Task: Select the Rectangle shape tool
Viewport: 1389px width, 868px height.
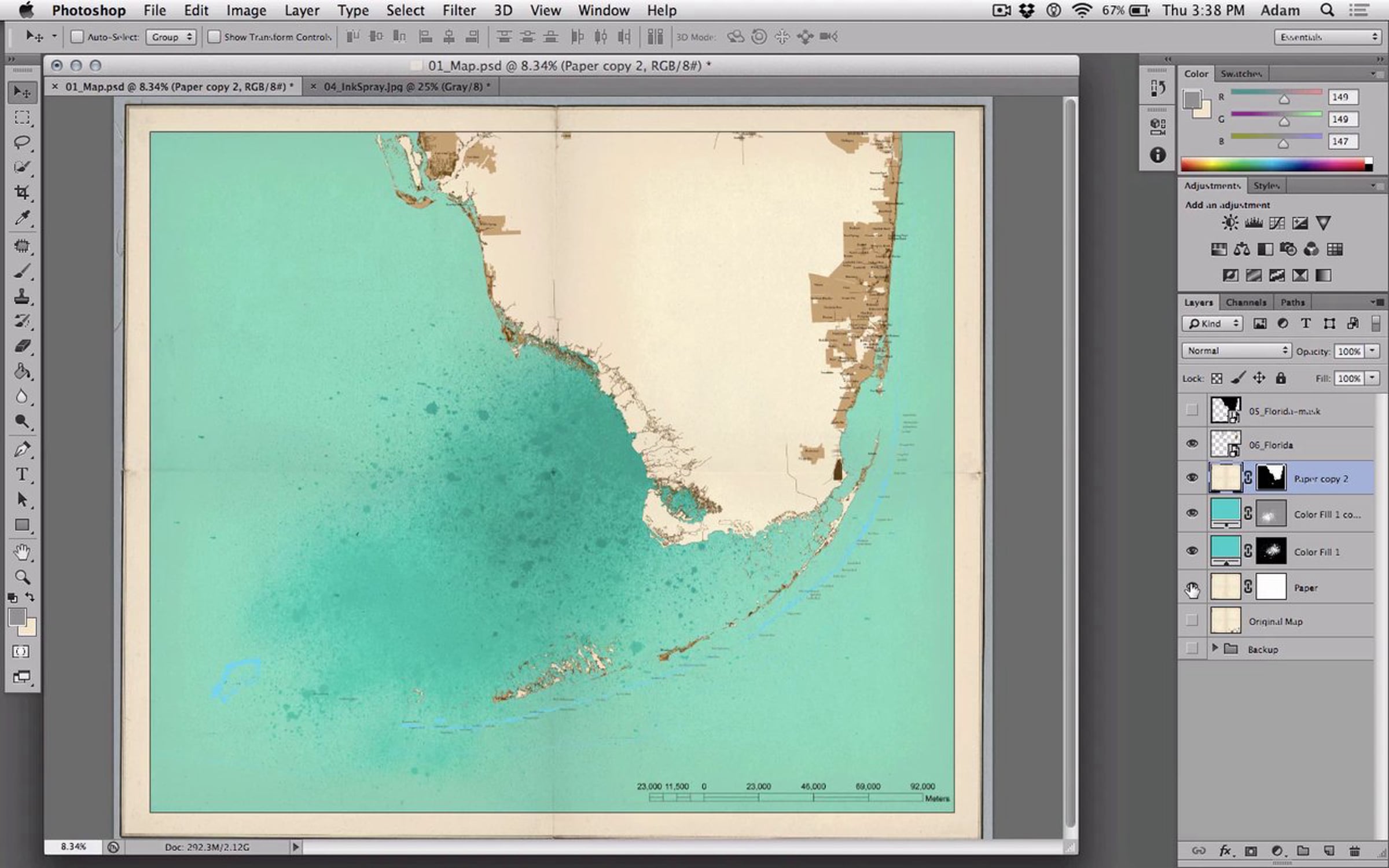Action: tap(22, 525)
